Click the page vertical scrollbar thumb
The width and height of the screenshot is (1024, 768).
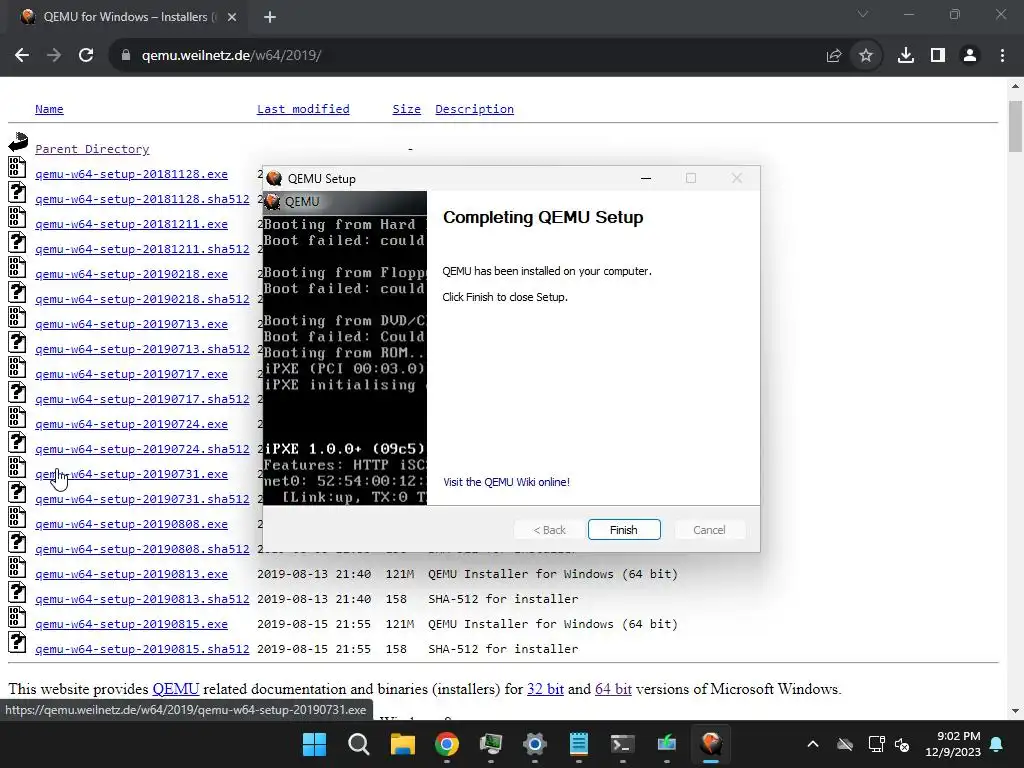point(1015,127)
